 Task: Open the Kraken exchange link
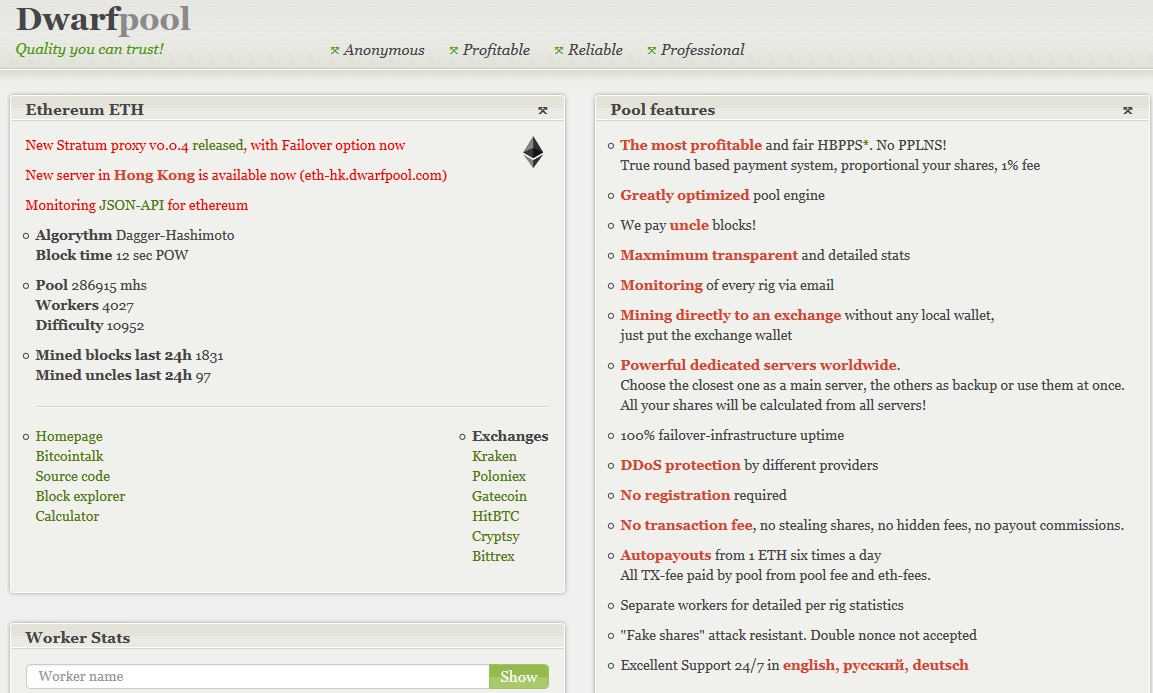494,456
